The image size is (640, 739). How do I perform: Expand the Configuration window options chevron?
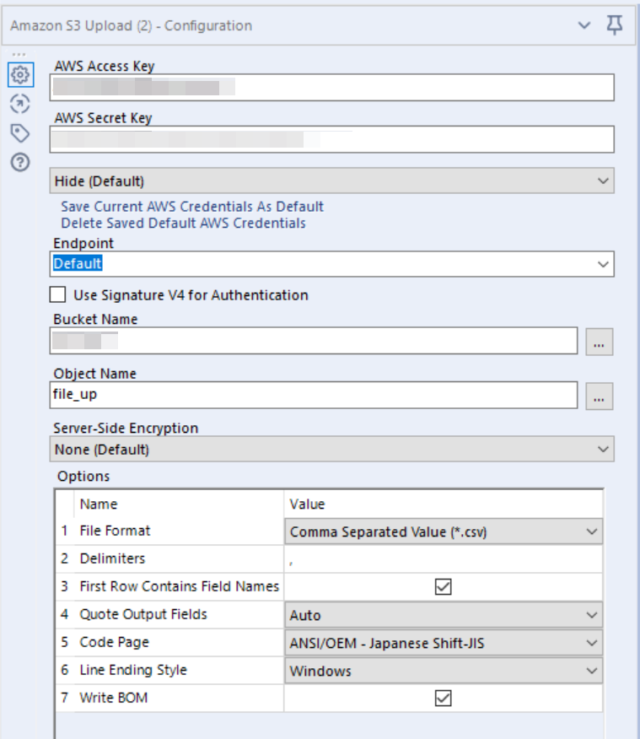(584, 25)
